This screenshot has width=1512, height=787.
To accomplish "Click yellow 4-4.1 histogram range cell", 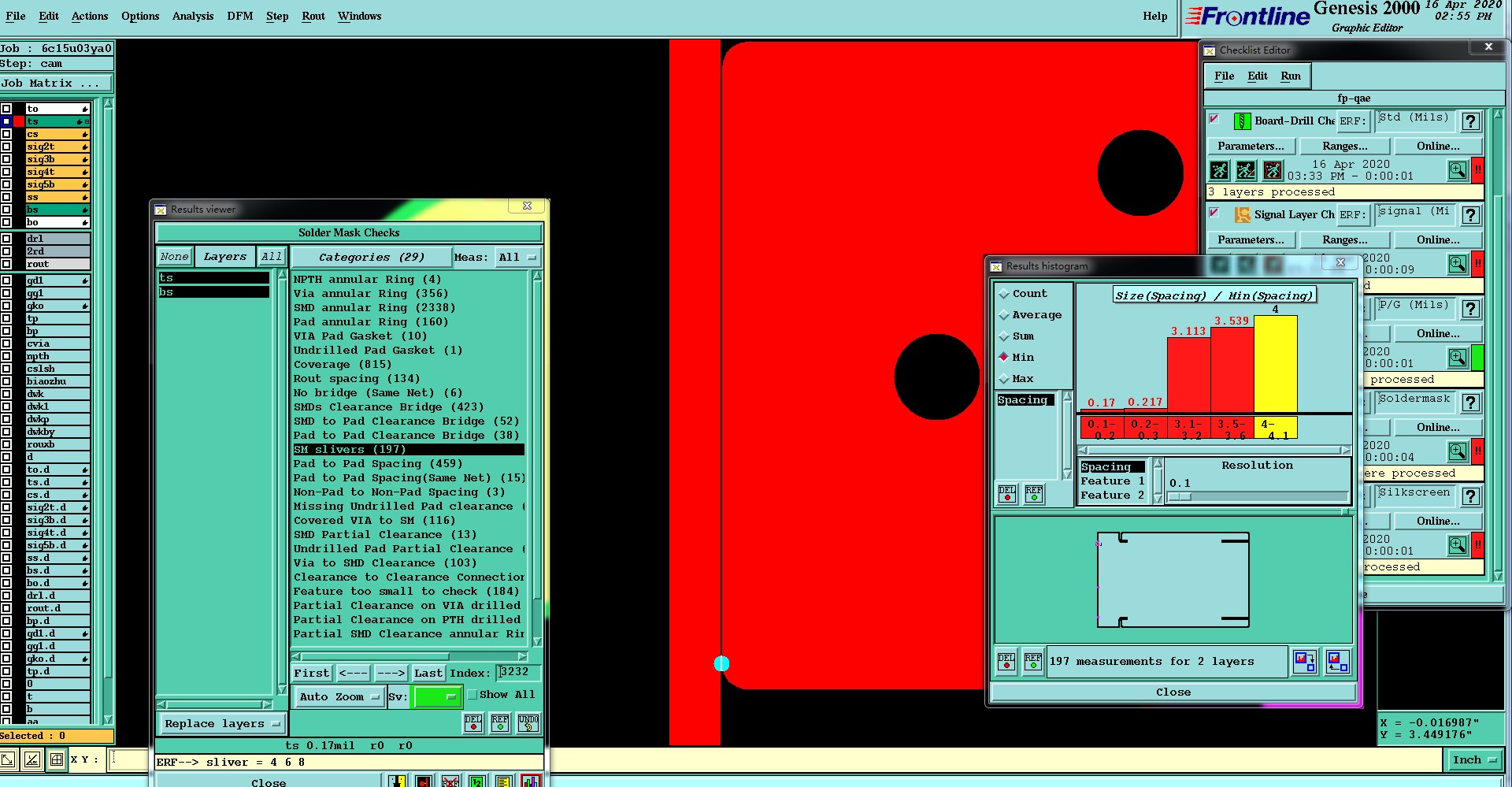I will (1276, 429).
